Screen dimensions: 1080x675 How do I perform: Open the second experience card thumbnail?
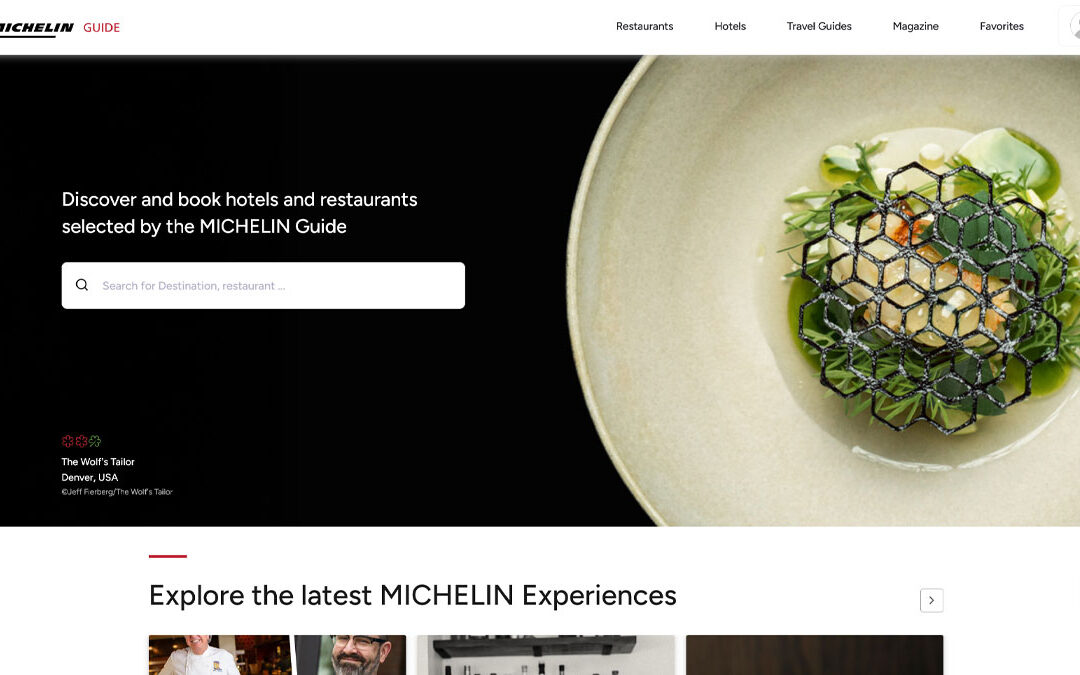546,655
